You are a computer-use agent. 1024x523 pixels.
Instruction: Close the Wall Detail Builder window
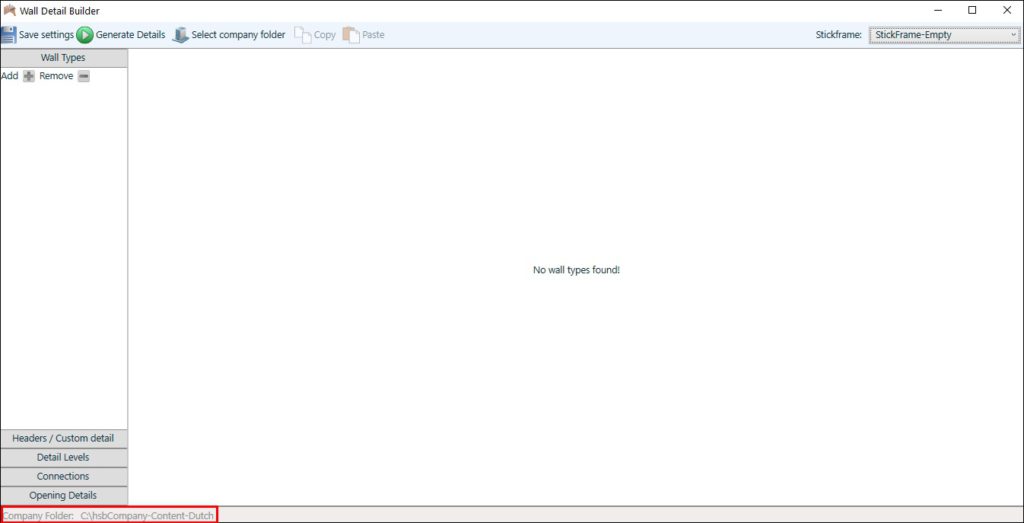(1006, 10)
